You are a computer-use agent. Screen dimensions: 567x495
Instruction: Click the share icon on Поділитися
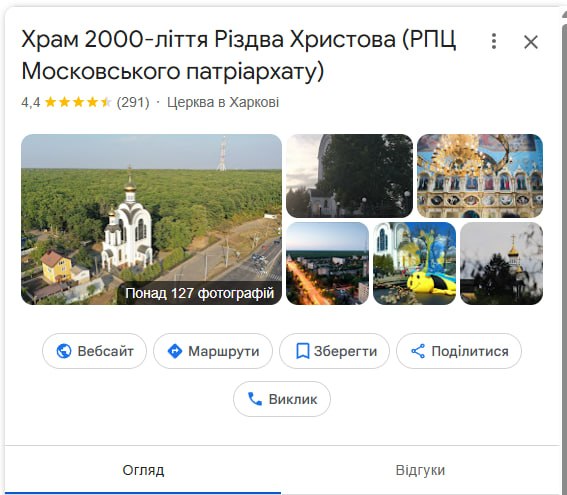[418, 351]
